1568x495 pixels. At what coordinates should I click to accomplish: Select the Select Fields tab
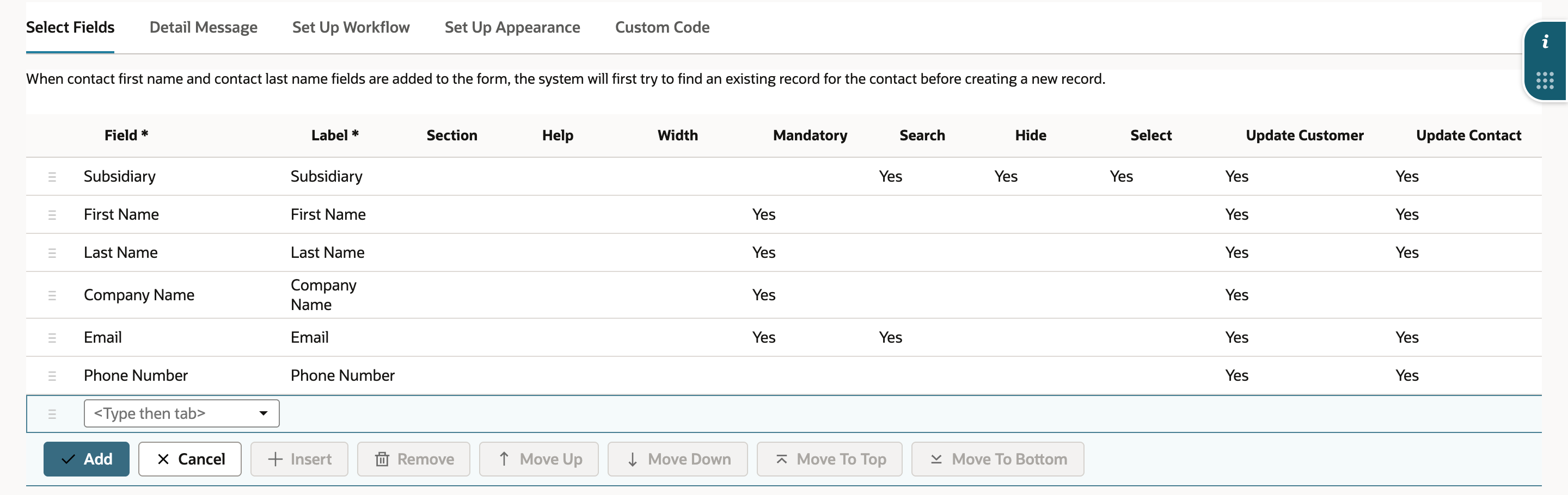click(x=70, y=27)
